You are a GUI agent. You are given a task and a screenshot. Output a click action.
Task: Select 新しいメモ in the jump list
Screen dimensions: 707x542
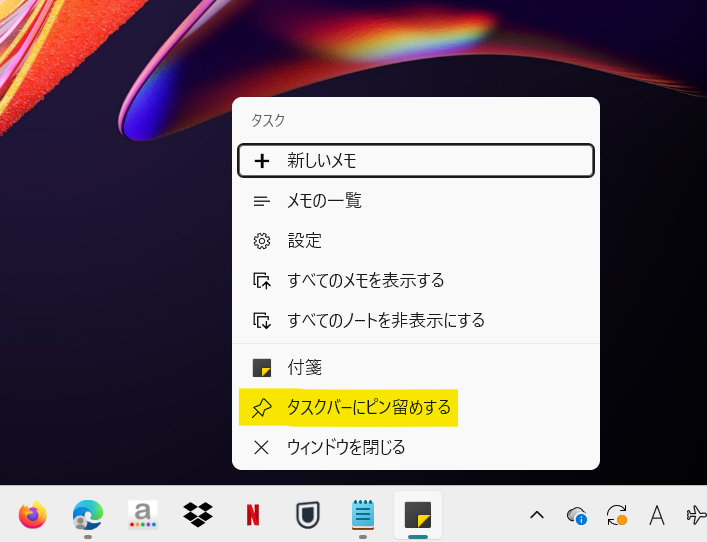tap(416, 161)
